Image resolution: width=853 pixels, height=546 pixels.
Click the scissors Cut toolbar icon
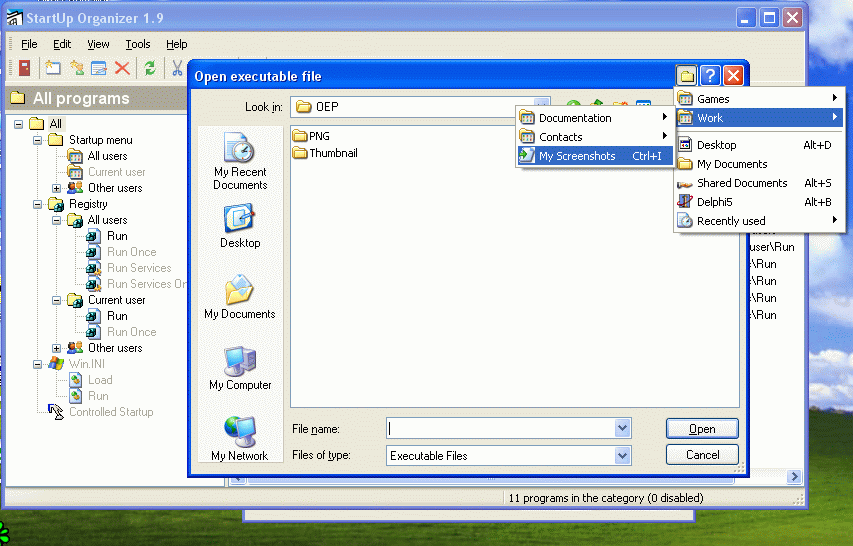(177, 68)
